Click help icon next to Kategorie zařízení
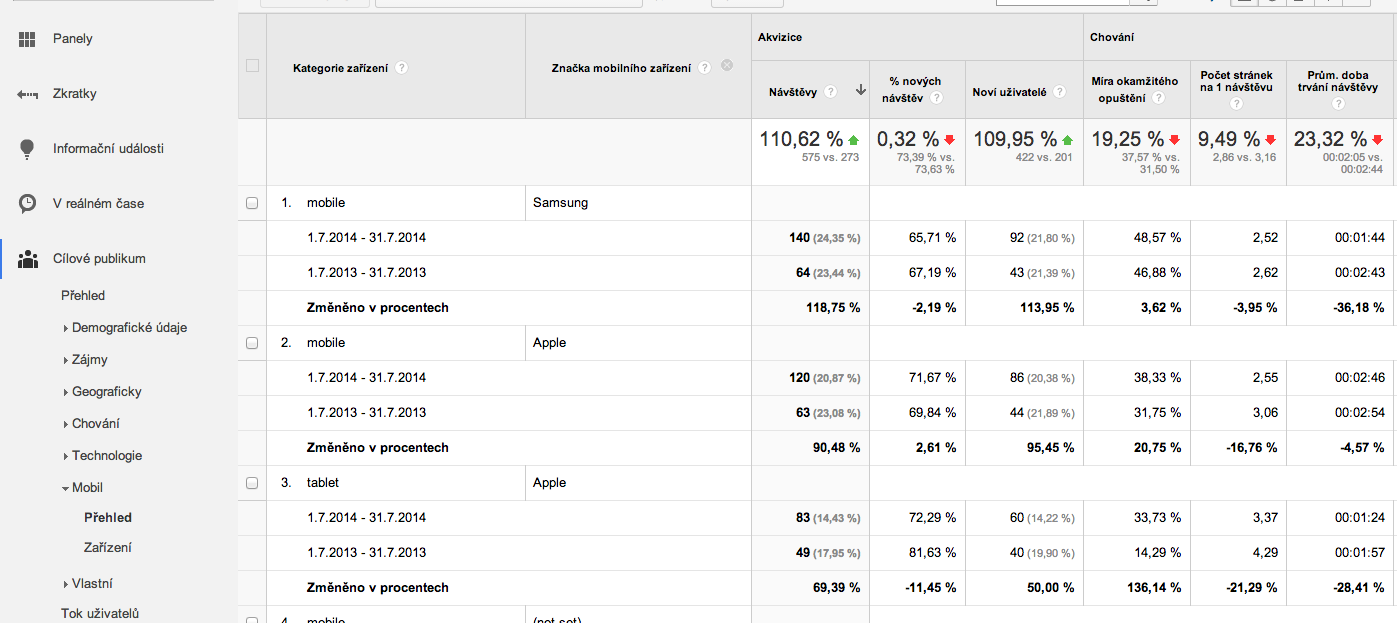 pyautogui.click(x=401, y=68)
